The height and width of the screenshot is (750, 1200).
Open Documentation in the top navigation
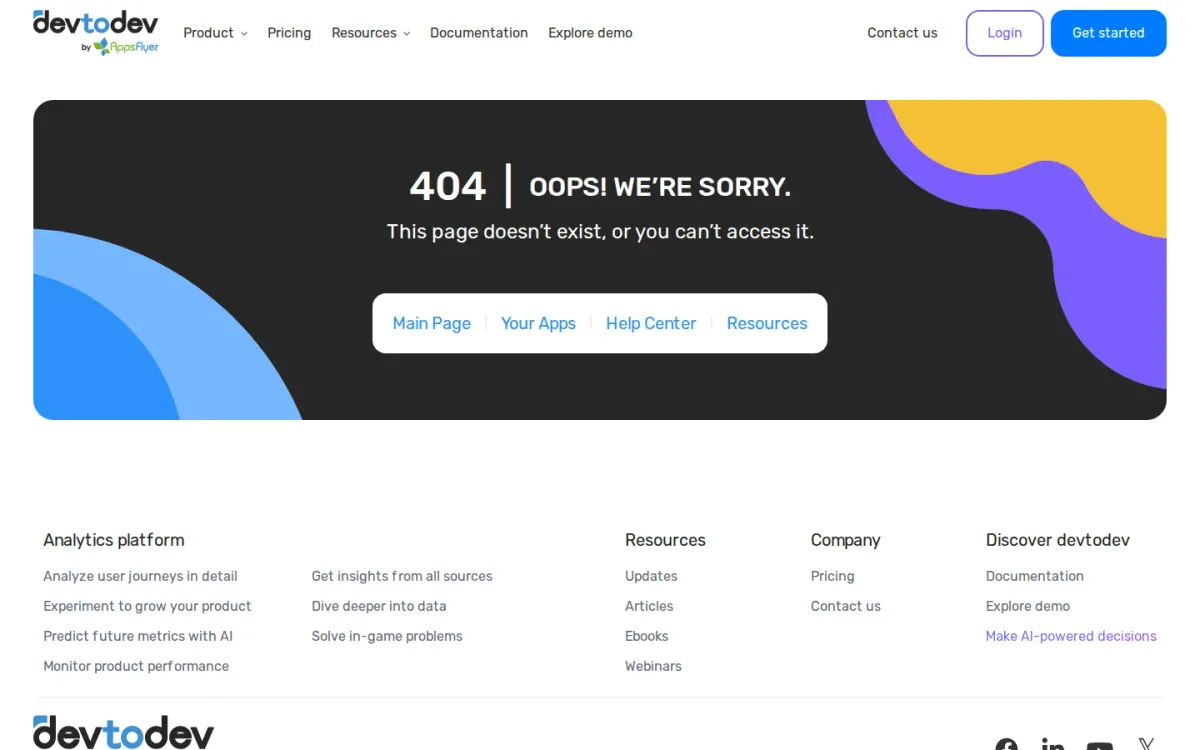(479, 33)
